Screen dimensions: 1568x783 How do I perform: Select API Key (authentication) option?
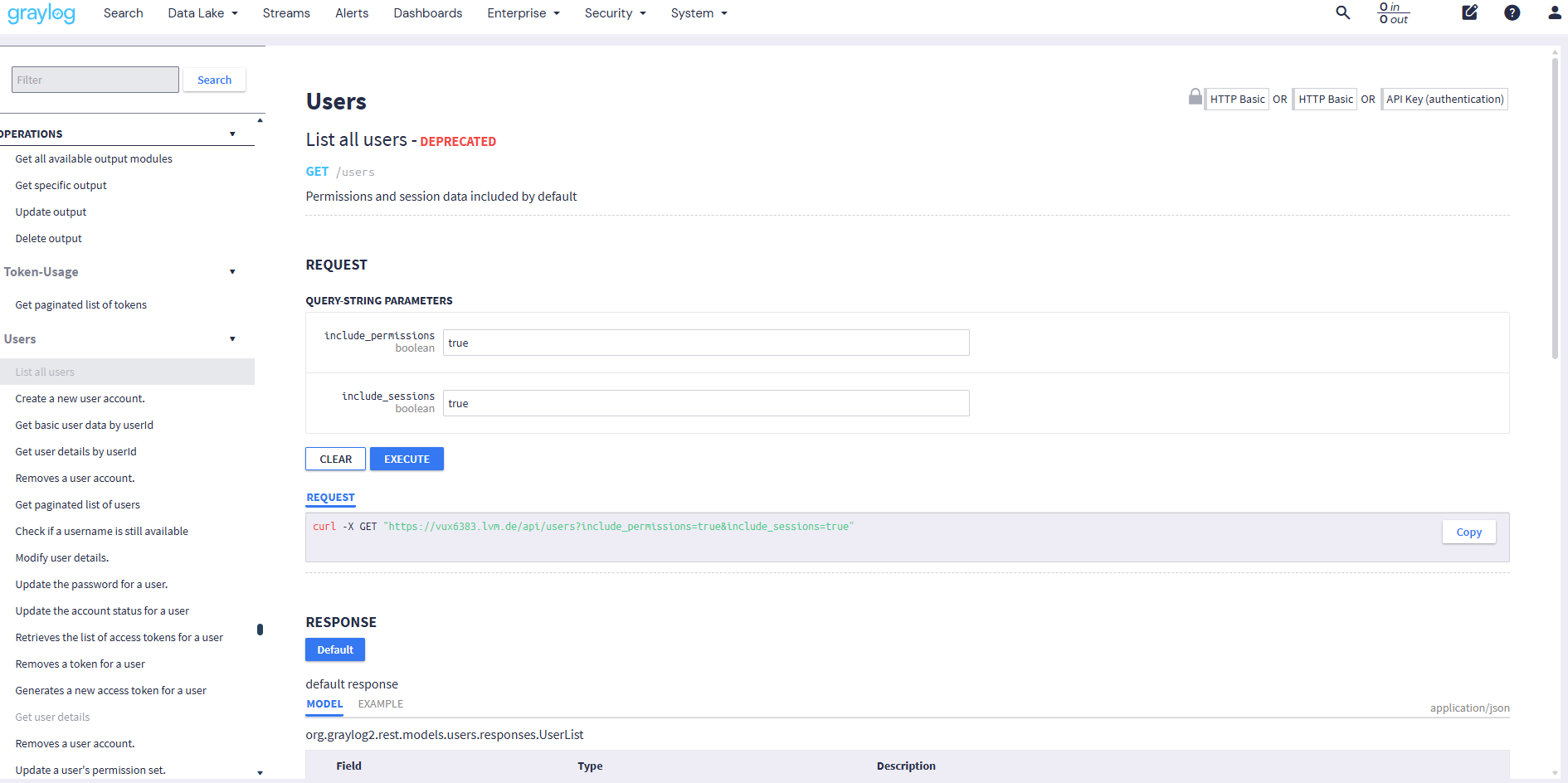(x=1444, y=100)
